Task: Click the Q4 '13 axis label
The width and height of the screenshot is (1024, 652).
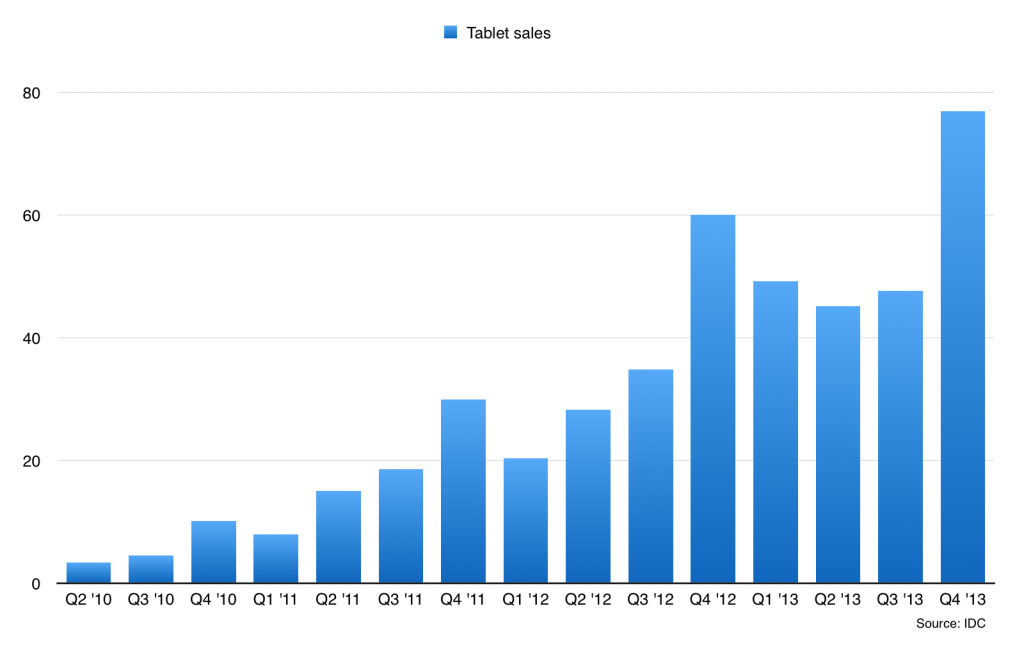Action: click(962, 600)
